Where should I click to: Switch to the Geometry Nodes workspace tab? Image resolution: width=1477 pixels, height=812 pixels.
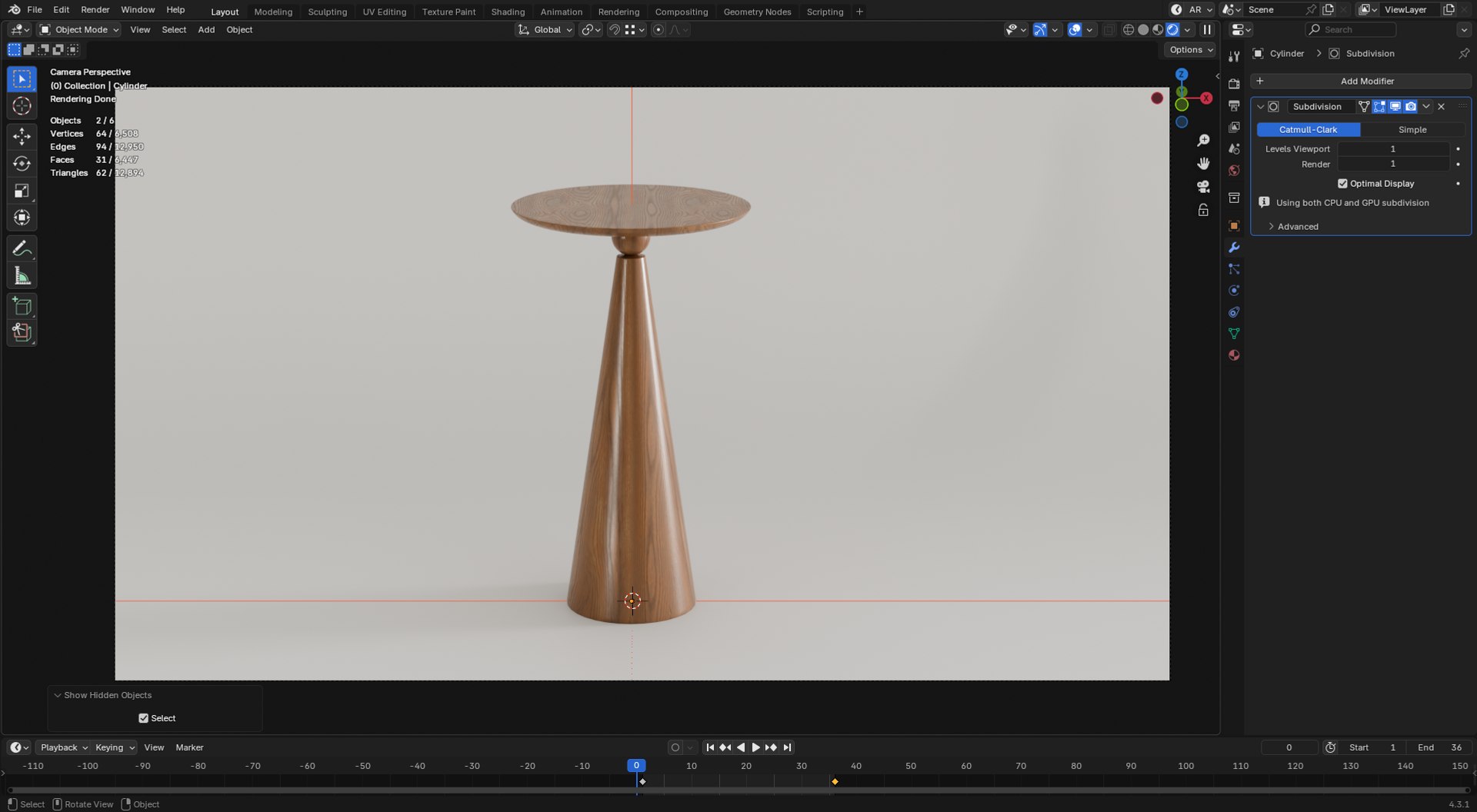[757, 12]
